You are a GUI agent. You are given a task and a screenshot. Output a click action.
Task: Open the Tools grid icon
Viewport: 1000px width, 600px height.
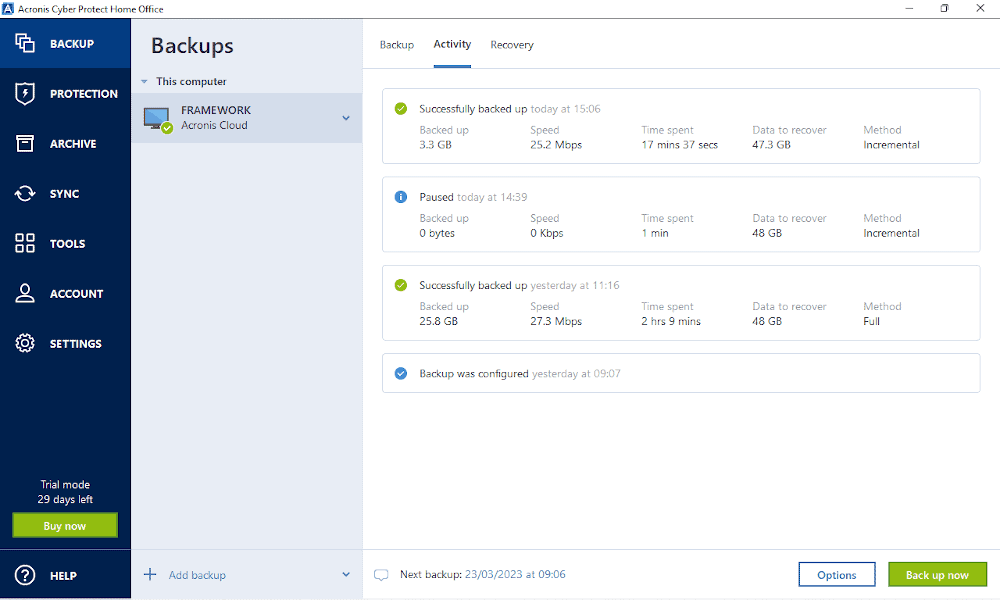click(25, 243)
